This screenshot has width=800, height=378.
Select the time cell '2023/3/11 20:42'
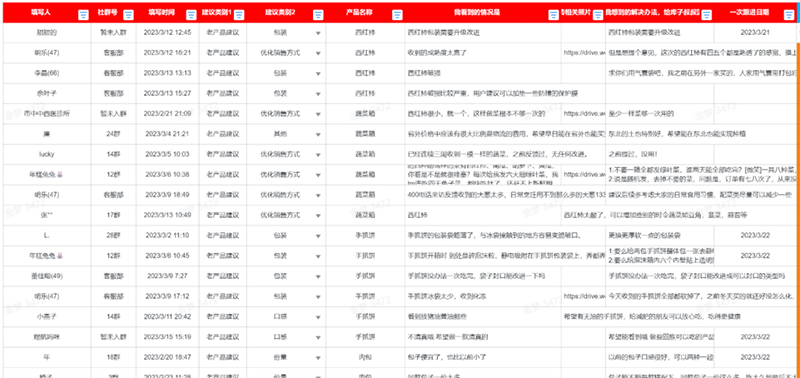167,316
